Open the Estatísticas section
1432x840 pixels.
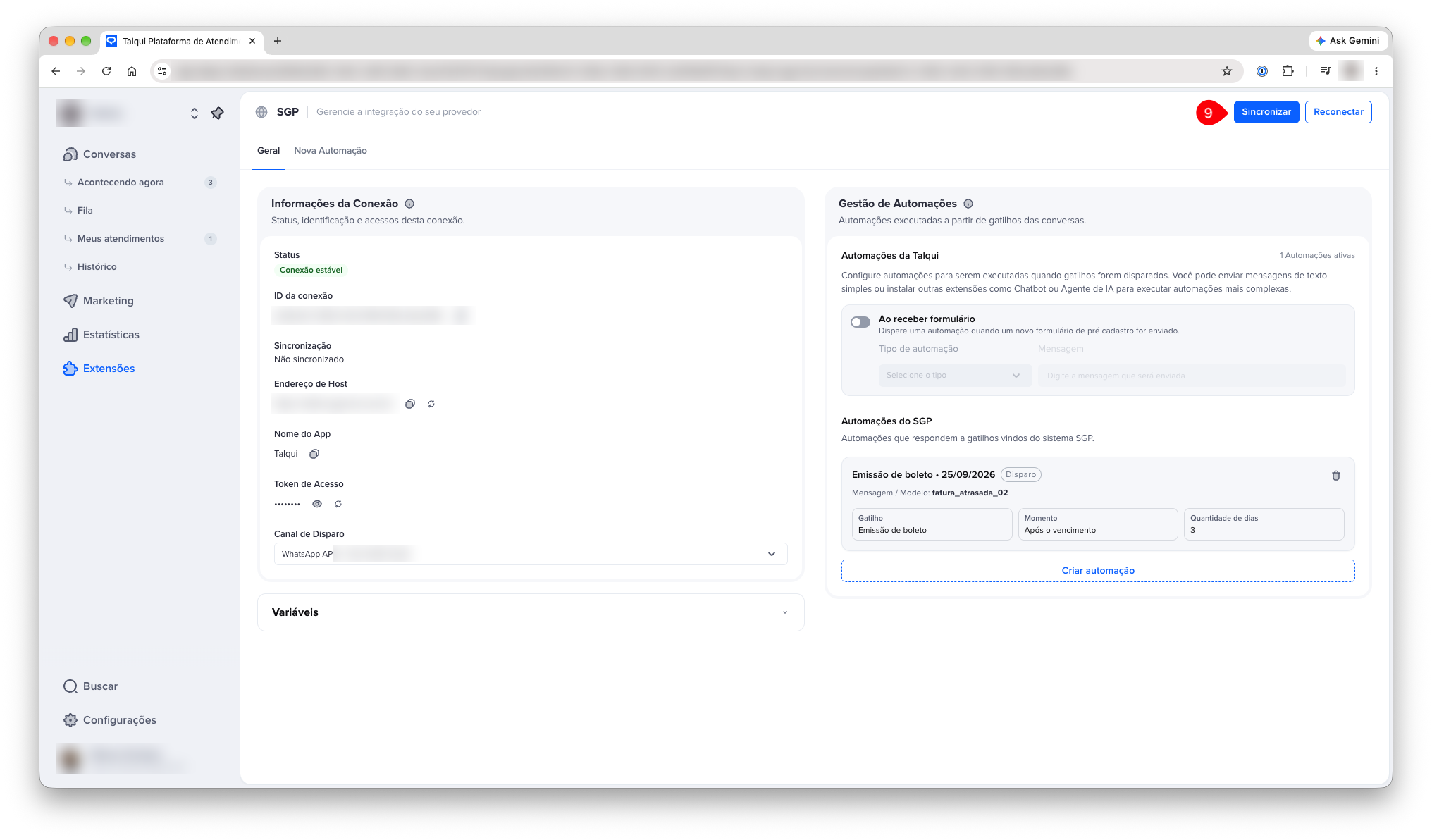[111, 335]
